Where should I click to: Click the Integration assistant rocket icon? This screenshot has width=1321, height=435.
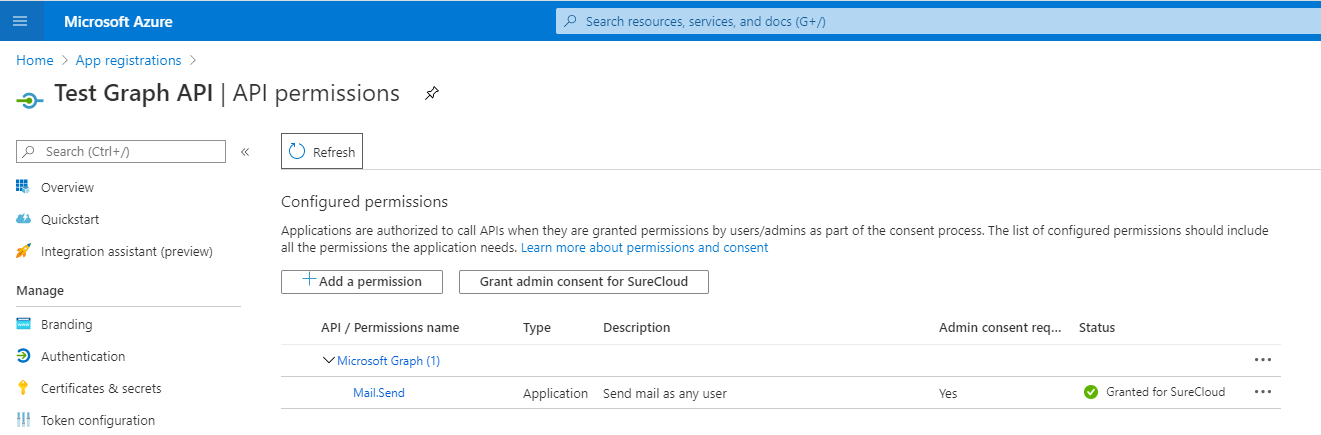click(23, 251)
